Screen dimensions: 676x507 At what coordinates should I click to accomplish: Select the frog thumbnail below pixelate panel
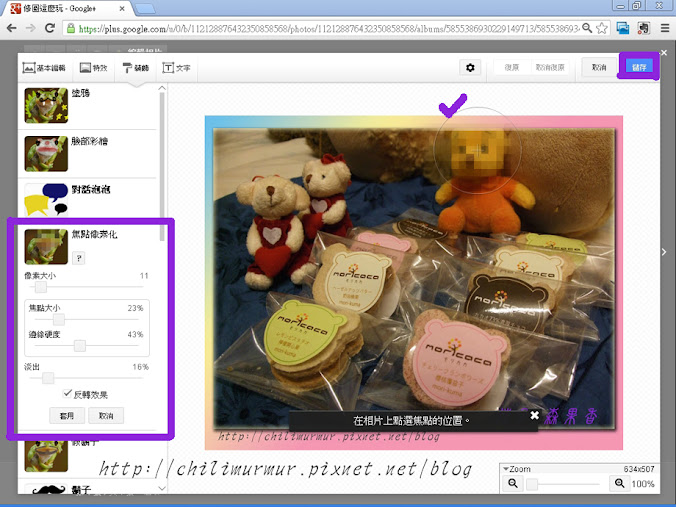click(46, 456)
